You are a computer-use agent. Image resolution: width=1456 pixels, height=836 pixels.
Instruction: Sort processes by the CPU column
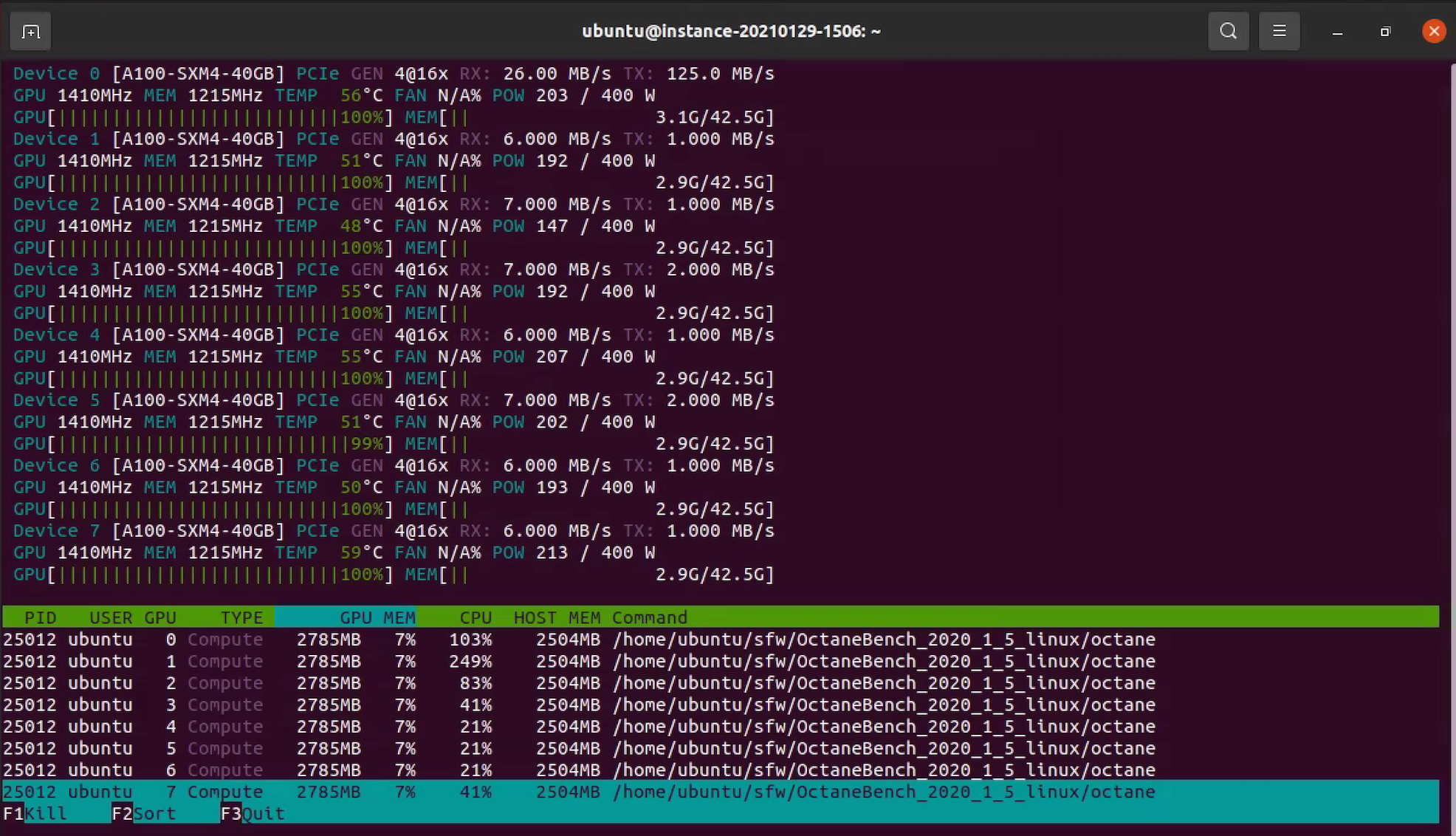[x=475, y=617]
